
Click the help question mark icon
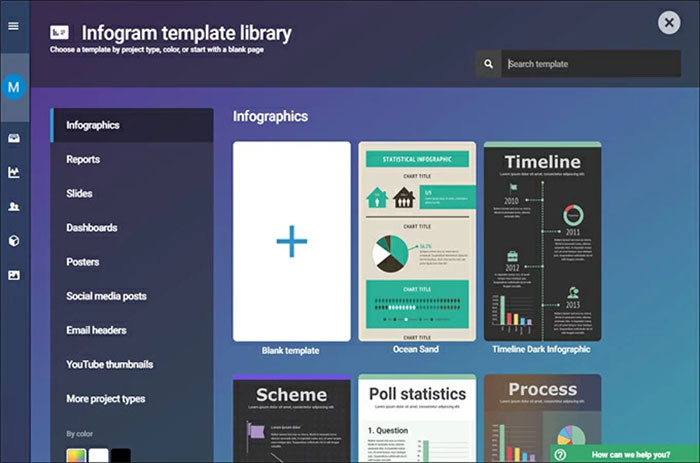(560, 455)
